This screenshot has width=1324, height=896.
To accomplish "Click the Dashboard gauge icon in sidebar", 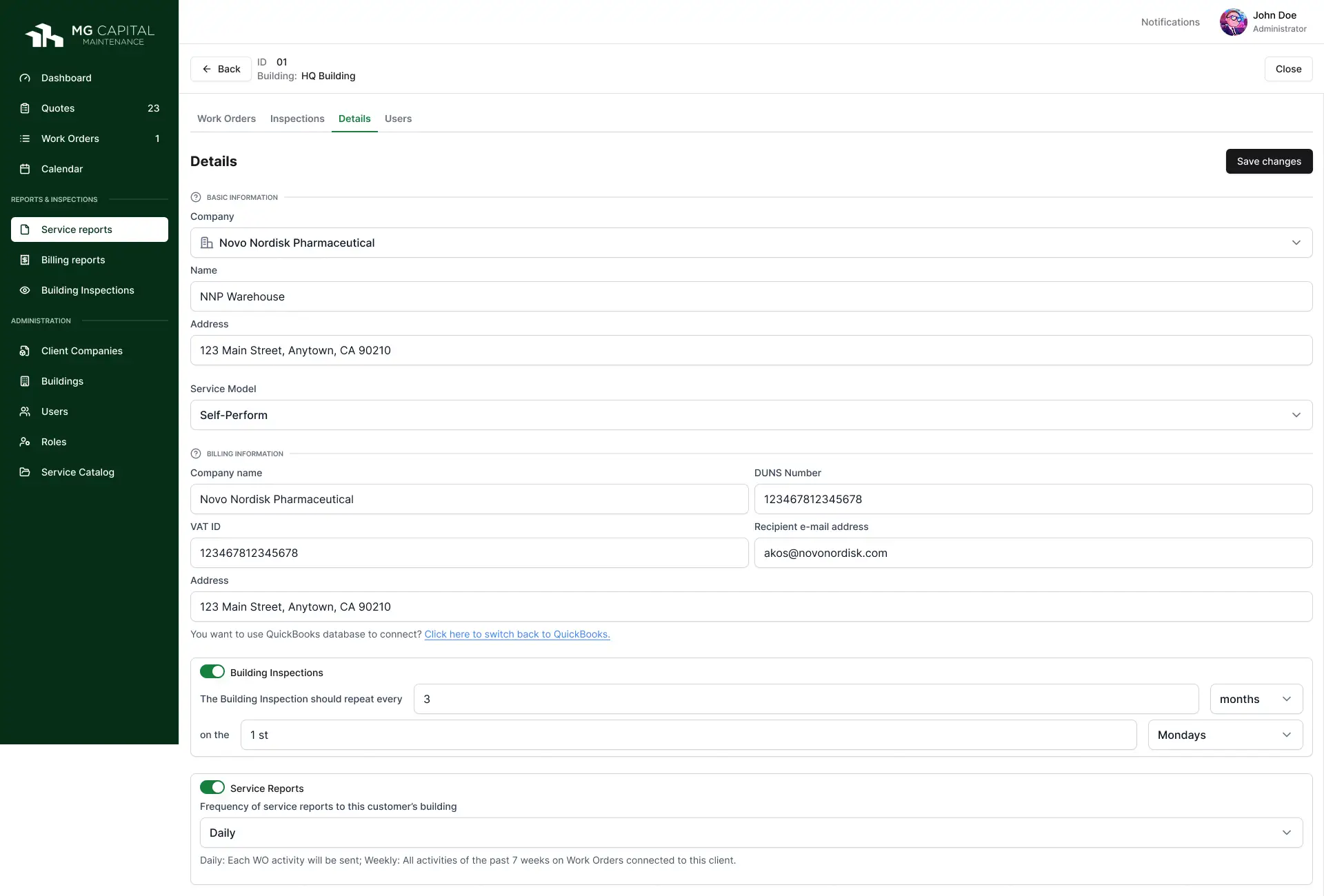I will click(x=25, y=78).
